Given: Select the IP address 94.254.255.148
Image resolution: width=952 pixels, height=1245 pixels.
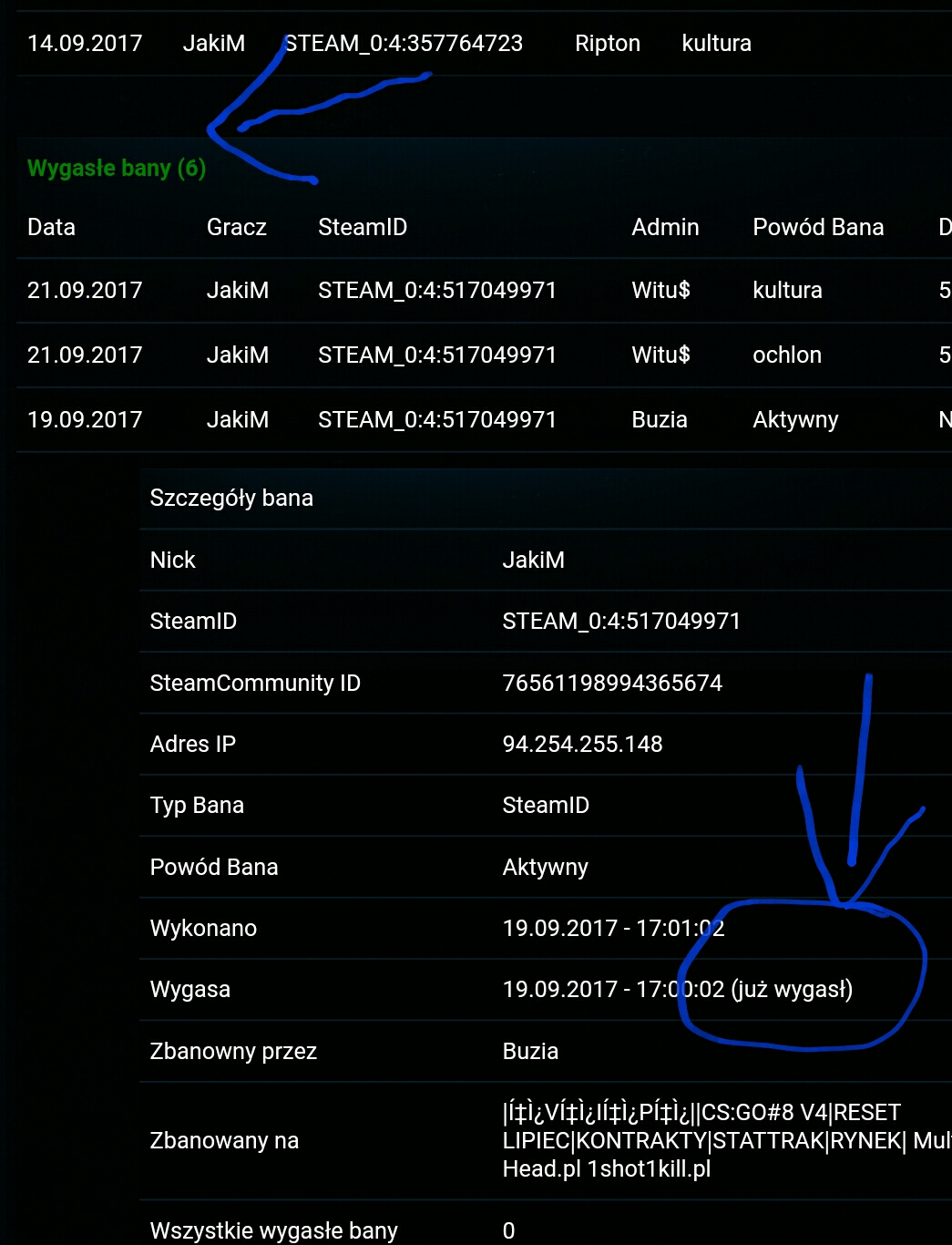Looking at the screenshot, I should 582,745.
